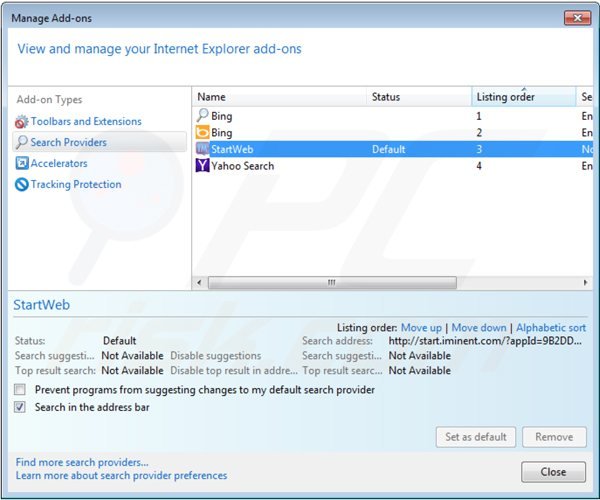The width and height of the screenshot is (600, 500).
Task: Uncheck Search in the address bar
Action: (20, 407)
